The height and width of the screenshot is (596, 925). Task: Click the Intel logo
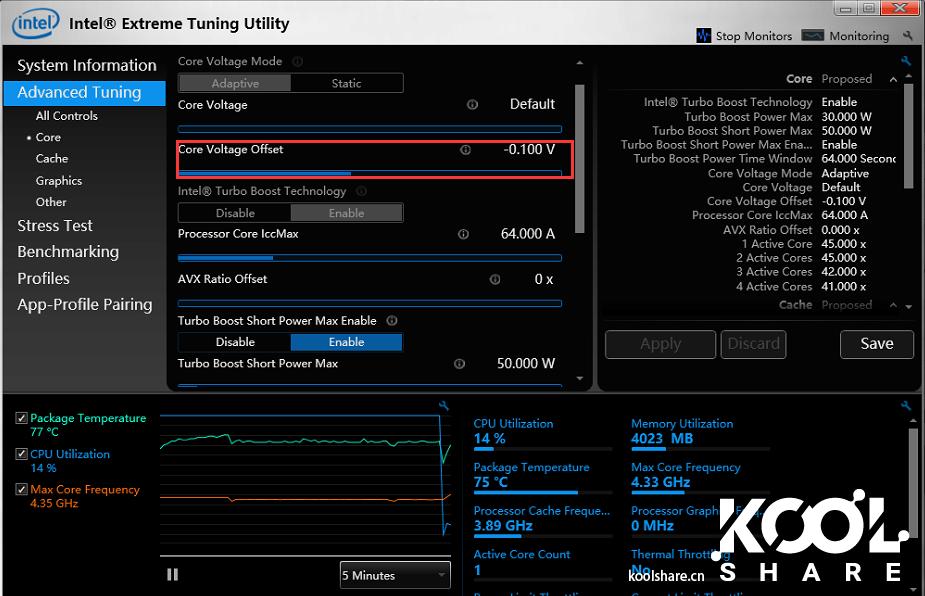click(x=35, y=23)
